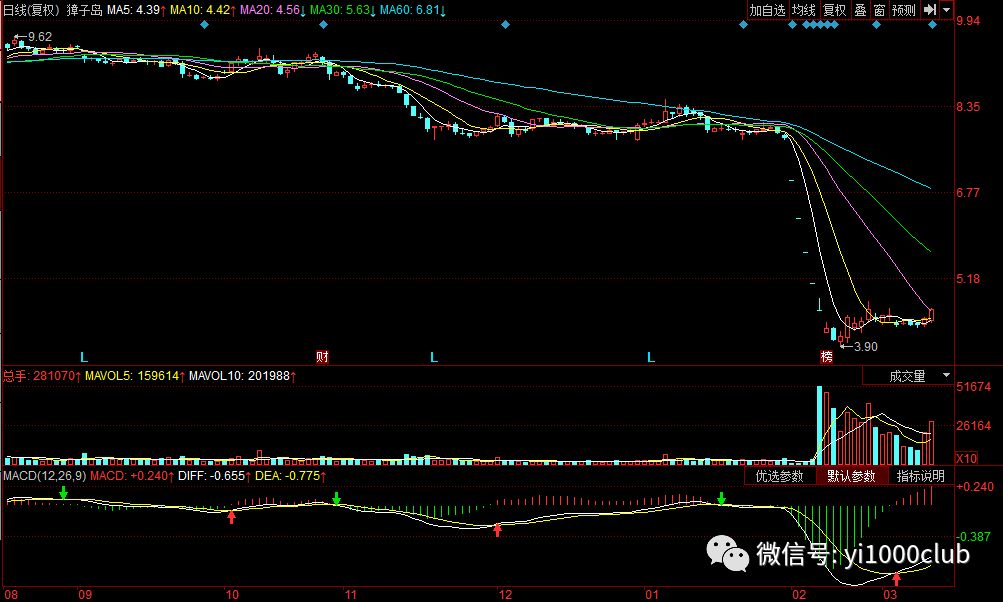Click the blue diamond below the 窗 button

876,25
